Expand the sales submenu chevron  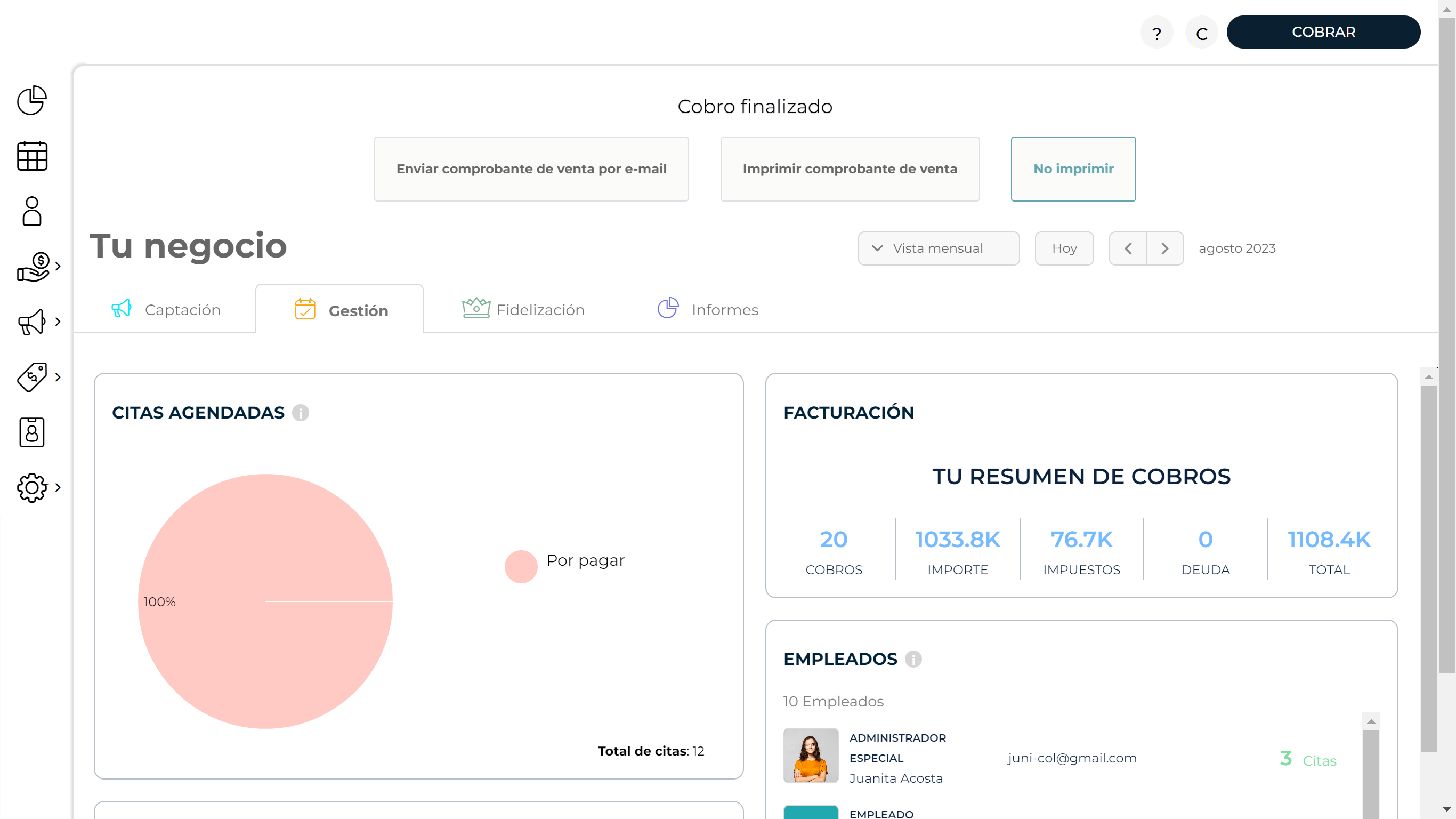pyautogui.click(x=58, y=267)
